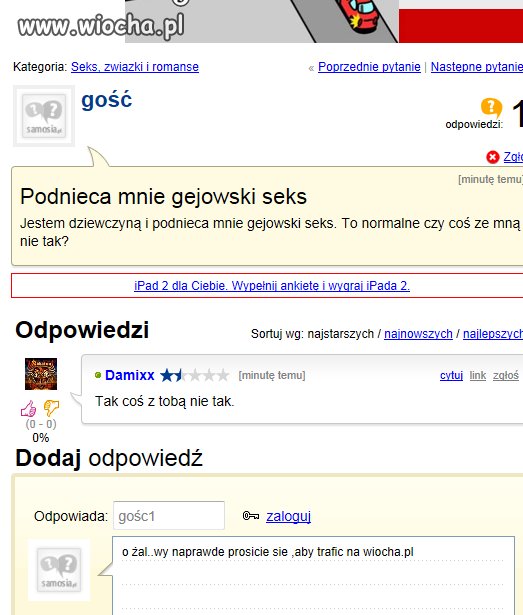
Task: Click the reply form samosia avatar
Action: 59,570
